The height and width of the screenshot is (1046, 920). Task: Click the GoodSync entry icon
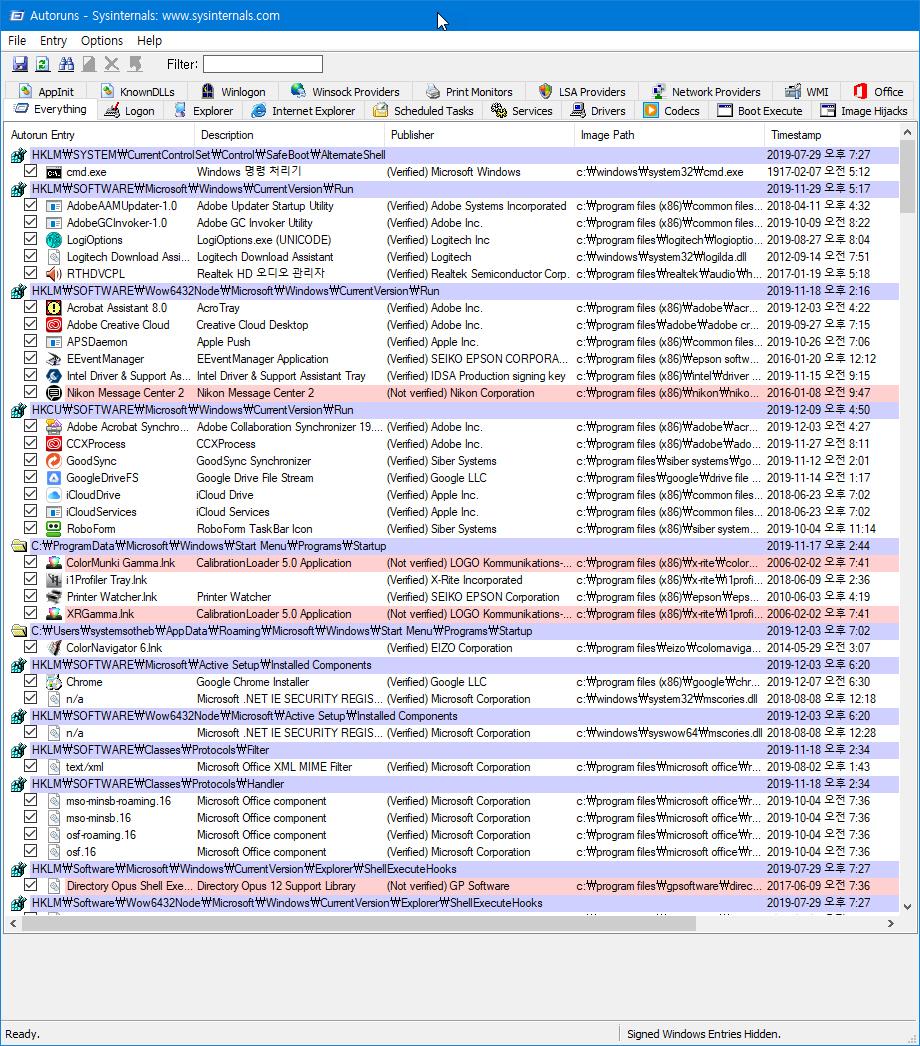click(54, 461)
